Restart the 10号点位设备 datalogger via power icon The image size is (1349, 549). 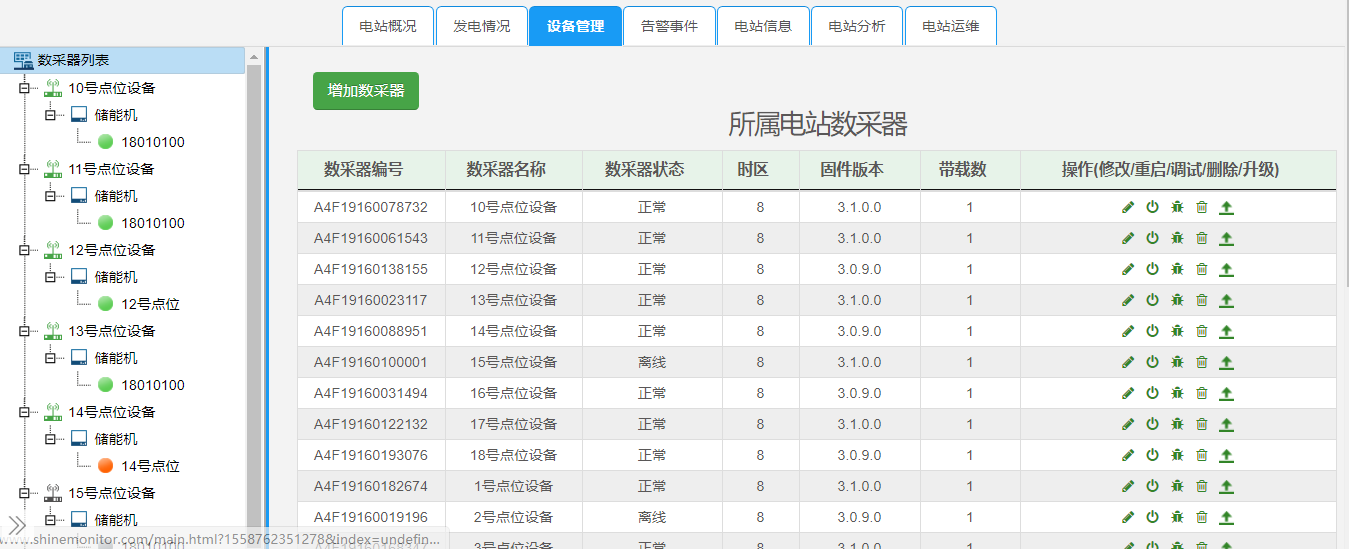tap(1152, 208)
